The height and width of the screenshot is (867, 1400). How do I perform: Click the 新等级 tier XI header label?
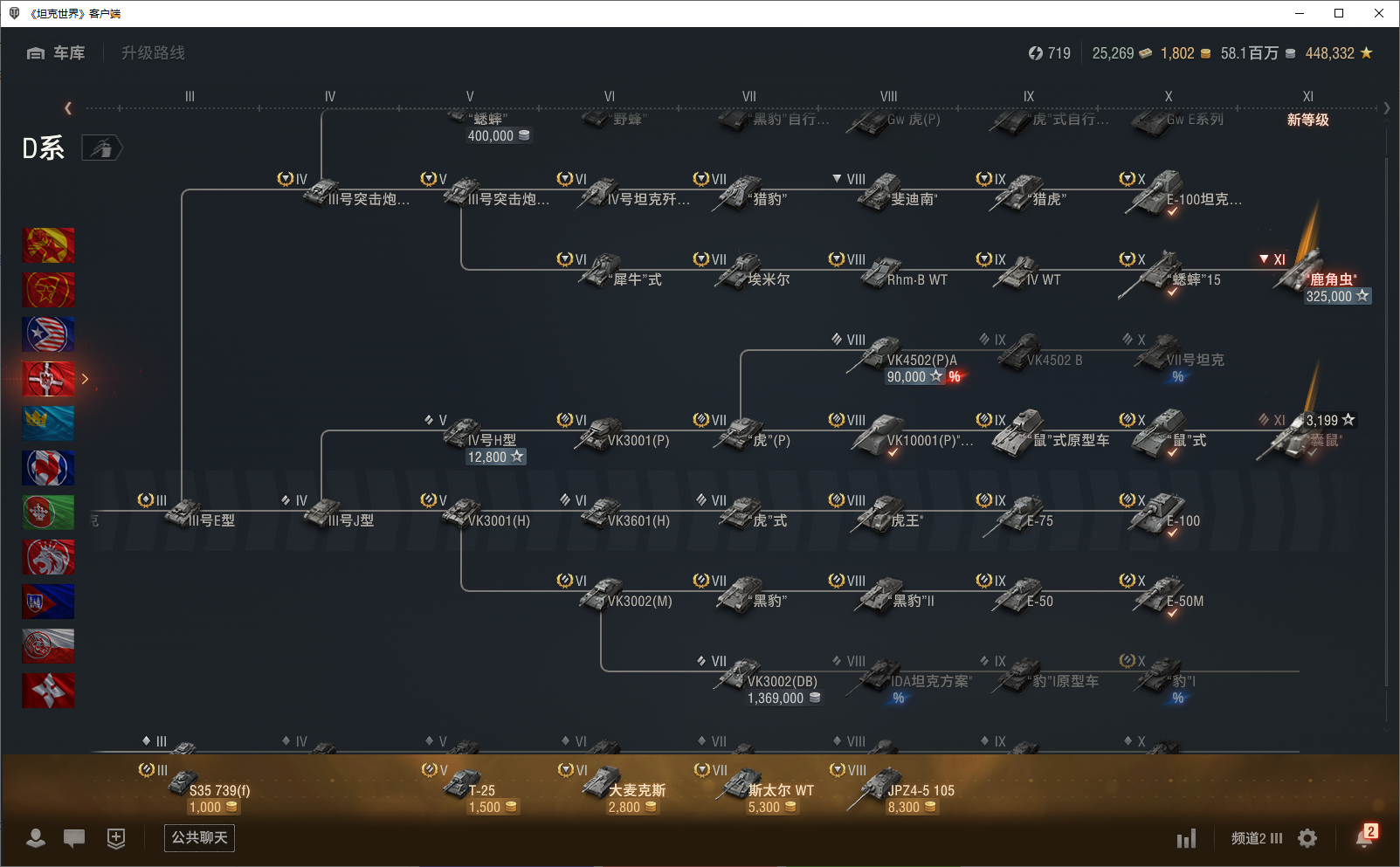click(x=1307, y=120)
